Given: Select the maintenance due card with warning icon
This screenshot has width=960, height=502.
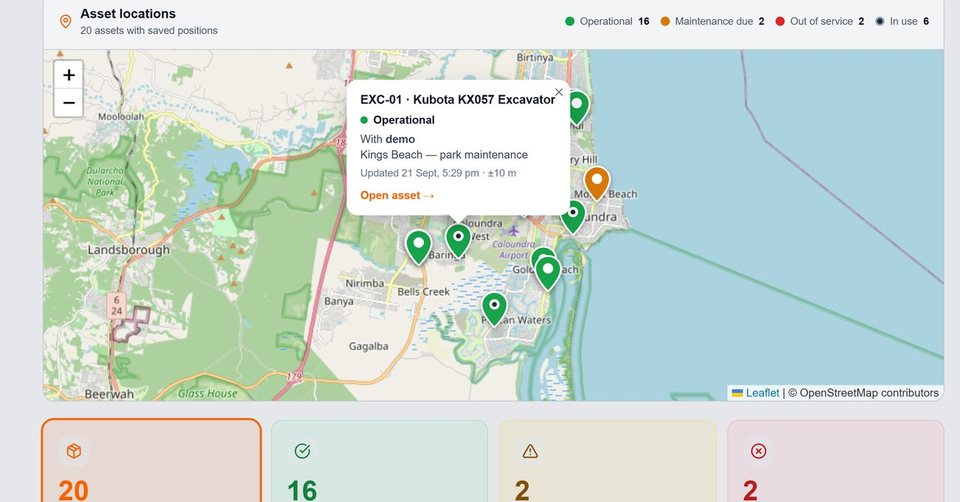Looking at the screenshot, I should coord(608,461).
